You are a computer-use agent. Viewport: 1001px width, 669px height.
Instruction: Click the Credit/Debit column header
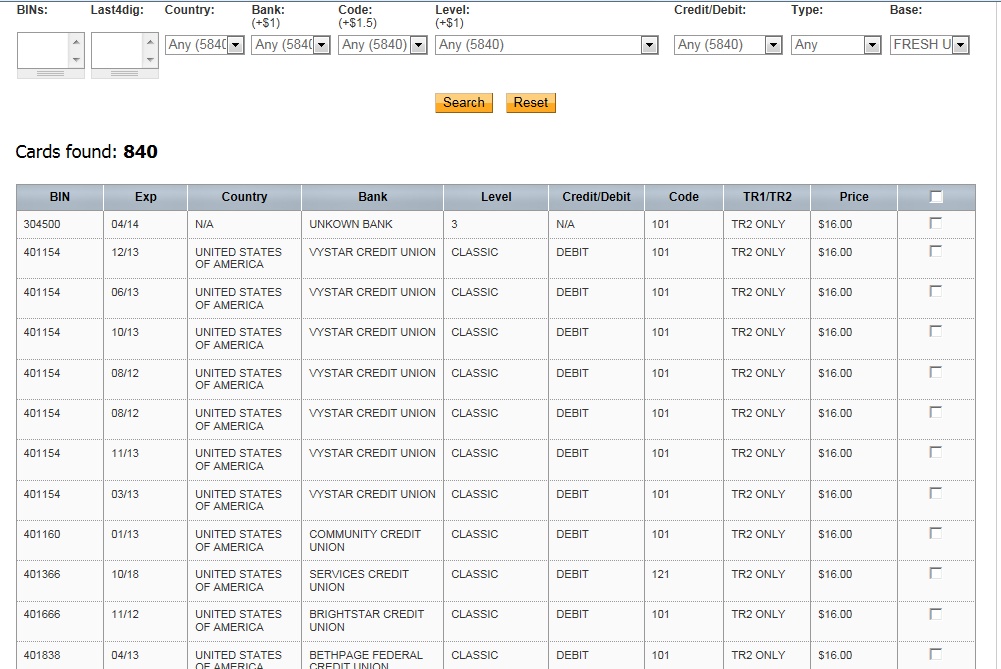[x=596, y=197]
